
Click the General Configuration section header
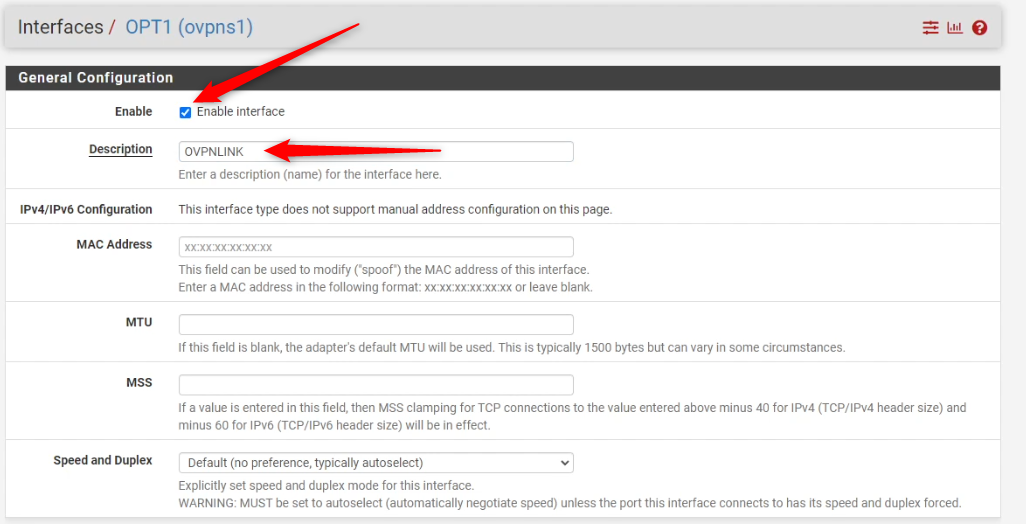[x=96, y=78]
